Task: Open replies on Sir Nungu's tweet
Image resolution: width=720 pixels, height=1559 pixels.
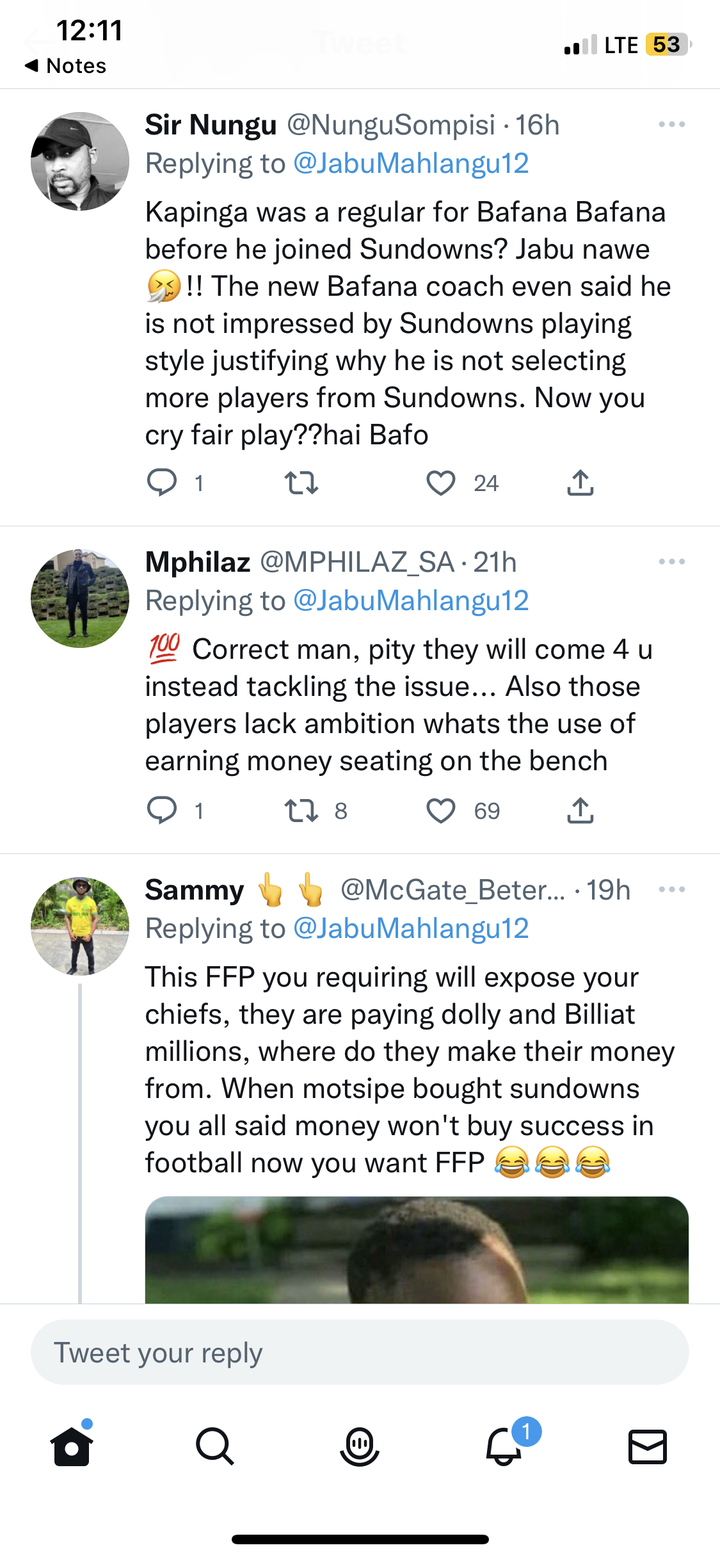Action: pyautogui.click(x=161, y=483)
